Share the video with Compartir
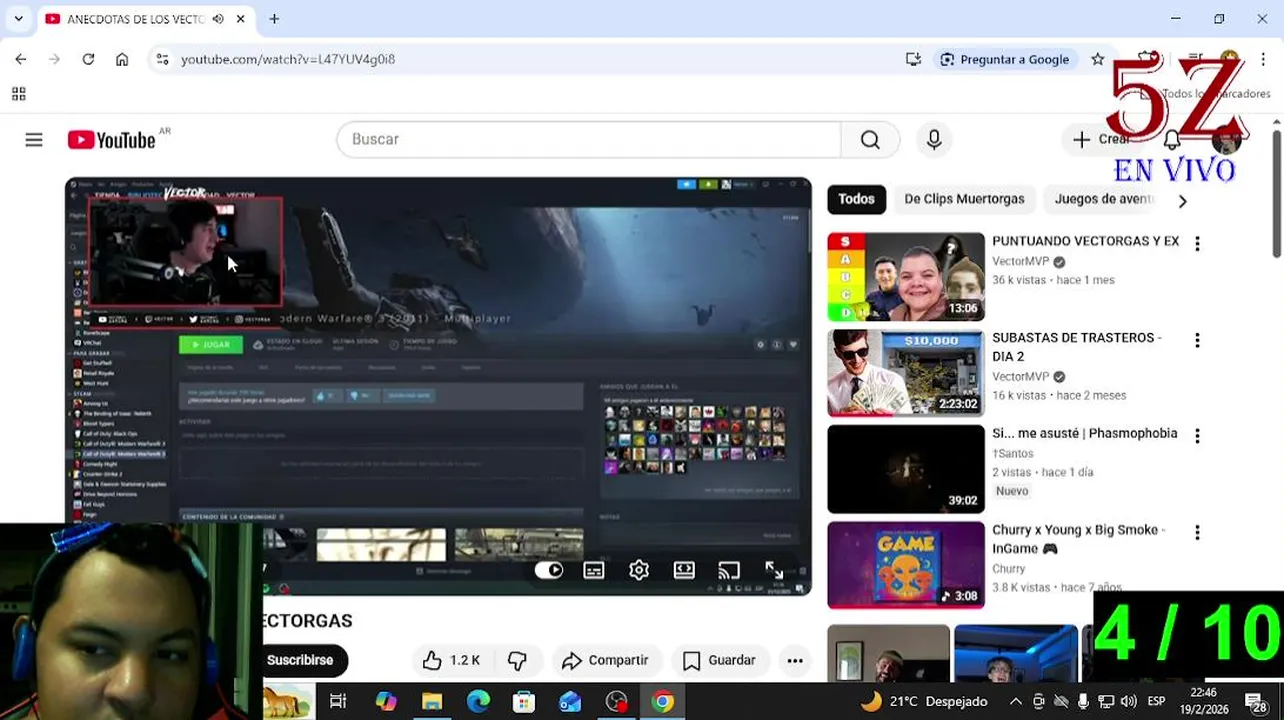Image resolution: width=1284 pixels, height=720 pixels. click(605, 660)
